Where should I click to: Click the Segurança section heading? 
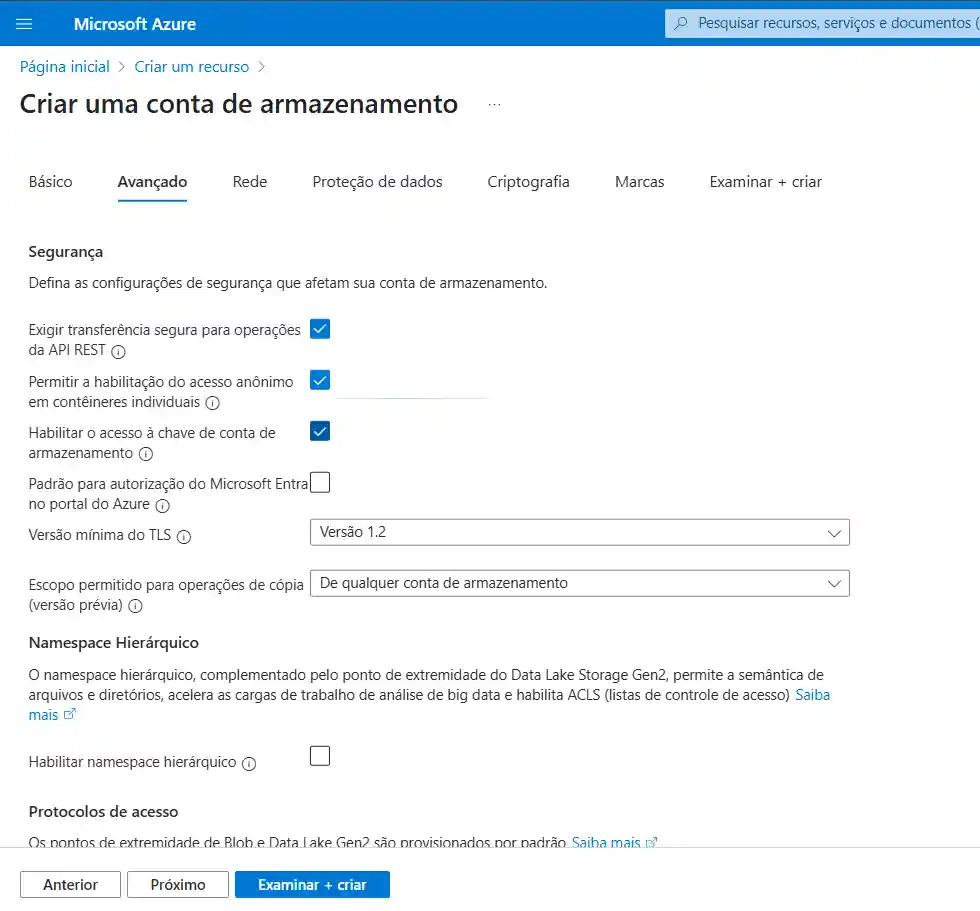tap(66, 252)
